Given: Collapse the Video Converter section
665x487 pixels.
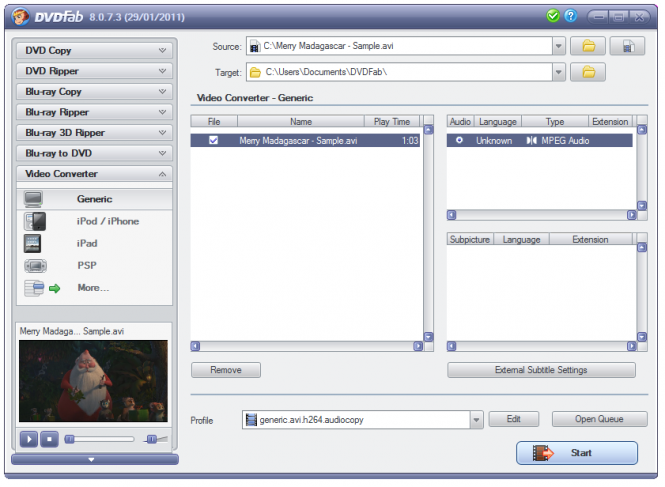Looking at the screenshot, I should pos(94,174).
